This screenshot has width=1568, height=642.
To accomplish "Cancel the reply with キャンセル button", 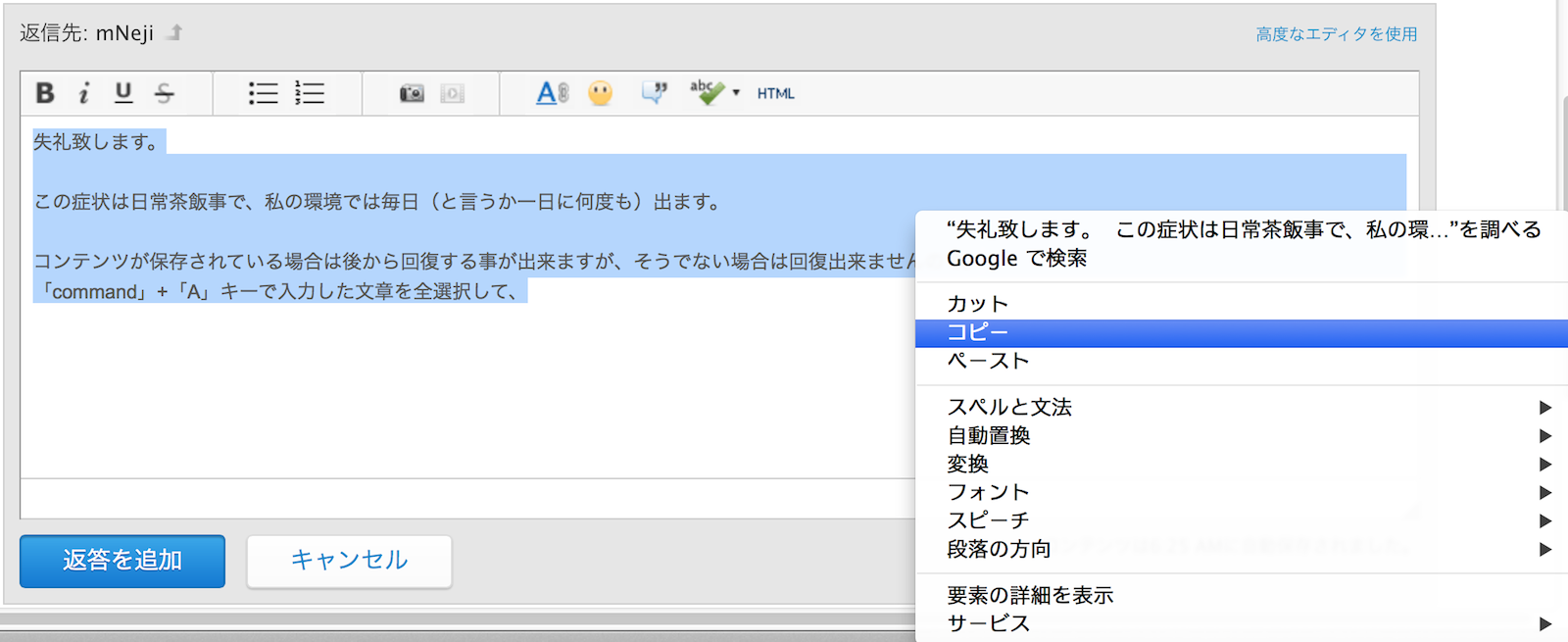I will pyautogui.click(x=349, y=561).
